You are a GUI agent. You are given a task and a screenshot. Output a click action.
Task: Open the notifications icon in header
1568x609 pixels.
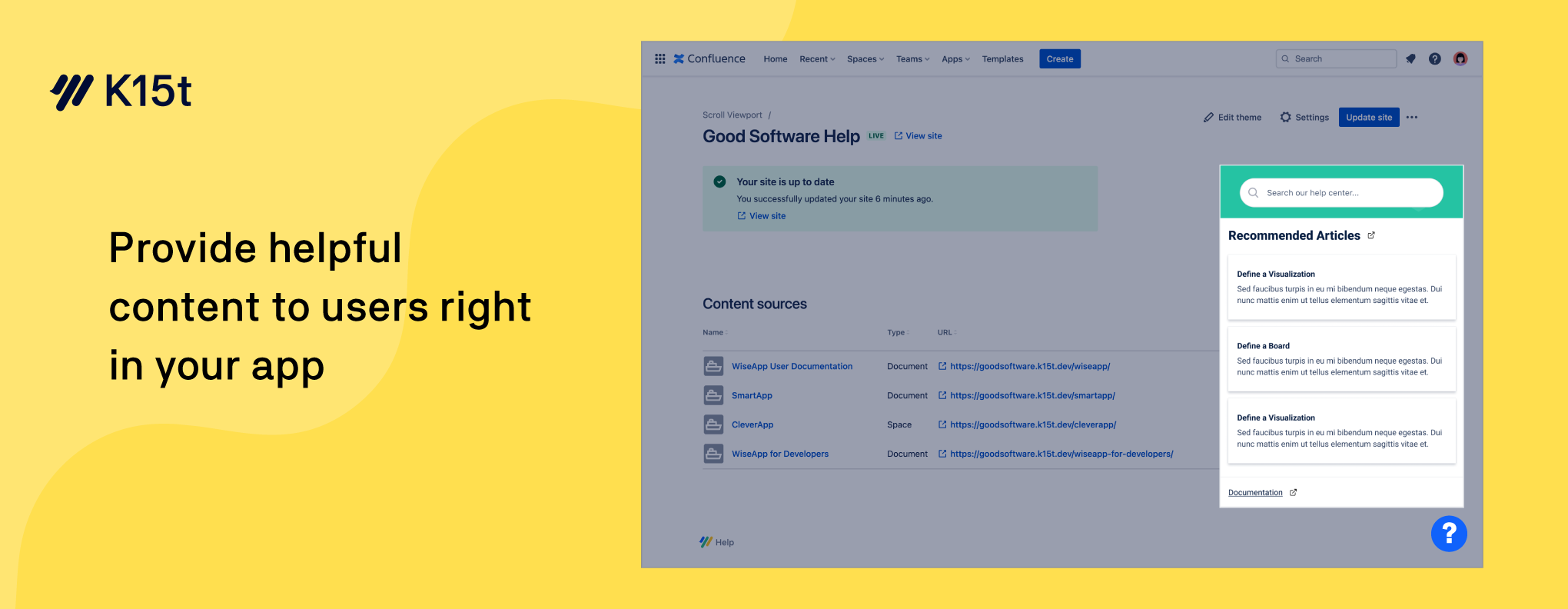click(x=1410, y=58)
